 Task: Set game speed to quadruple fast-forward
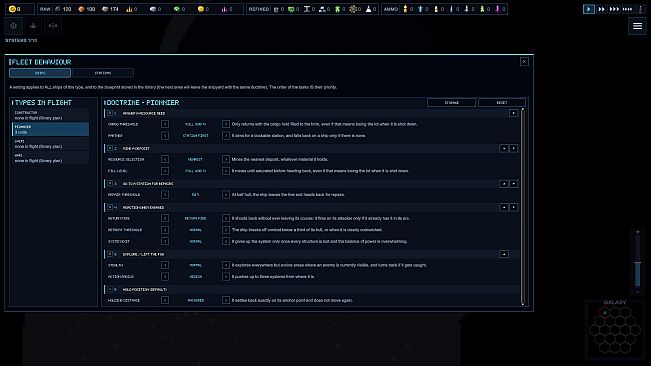tap(627, 9)
